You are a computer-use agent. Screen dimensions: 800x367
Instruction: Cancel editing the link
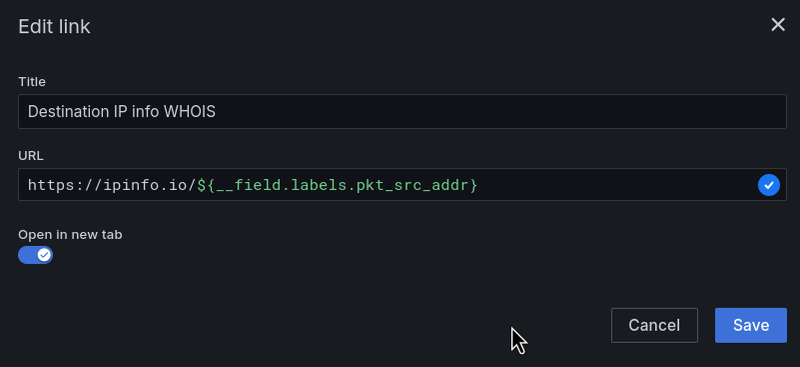[654, 325]
